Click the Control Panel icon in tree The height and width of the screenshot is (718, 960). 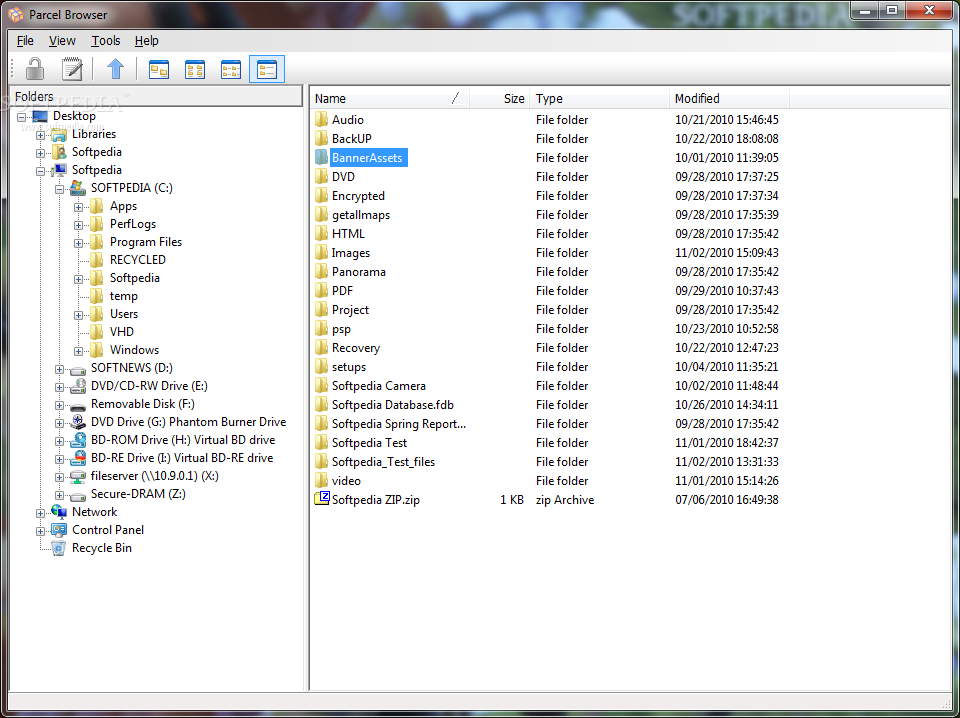point(59,529)
